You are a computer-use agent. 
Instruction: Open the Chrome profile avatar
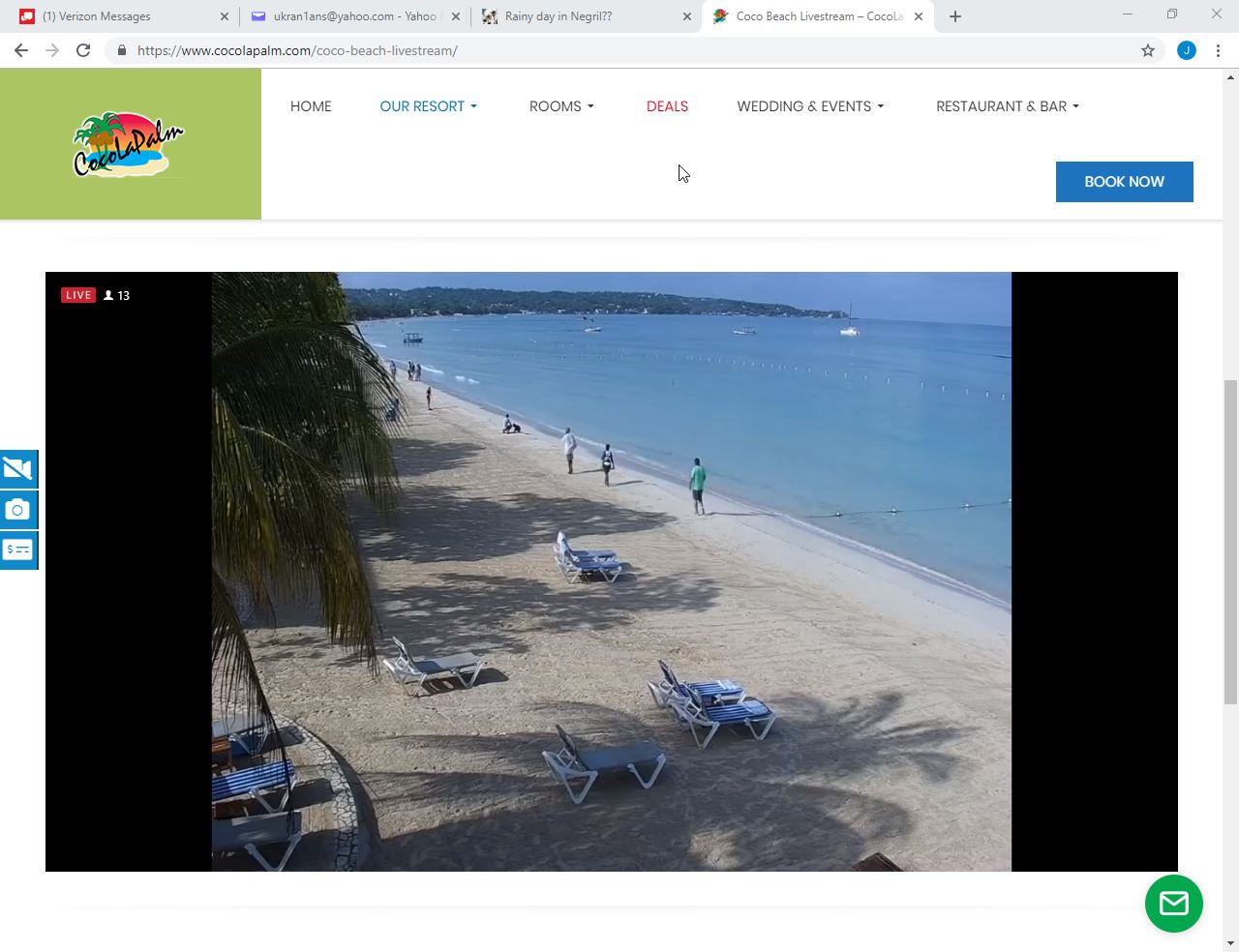pos(1186,50)
